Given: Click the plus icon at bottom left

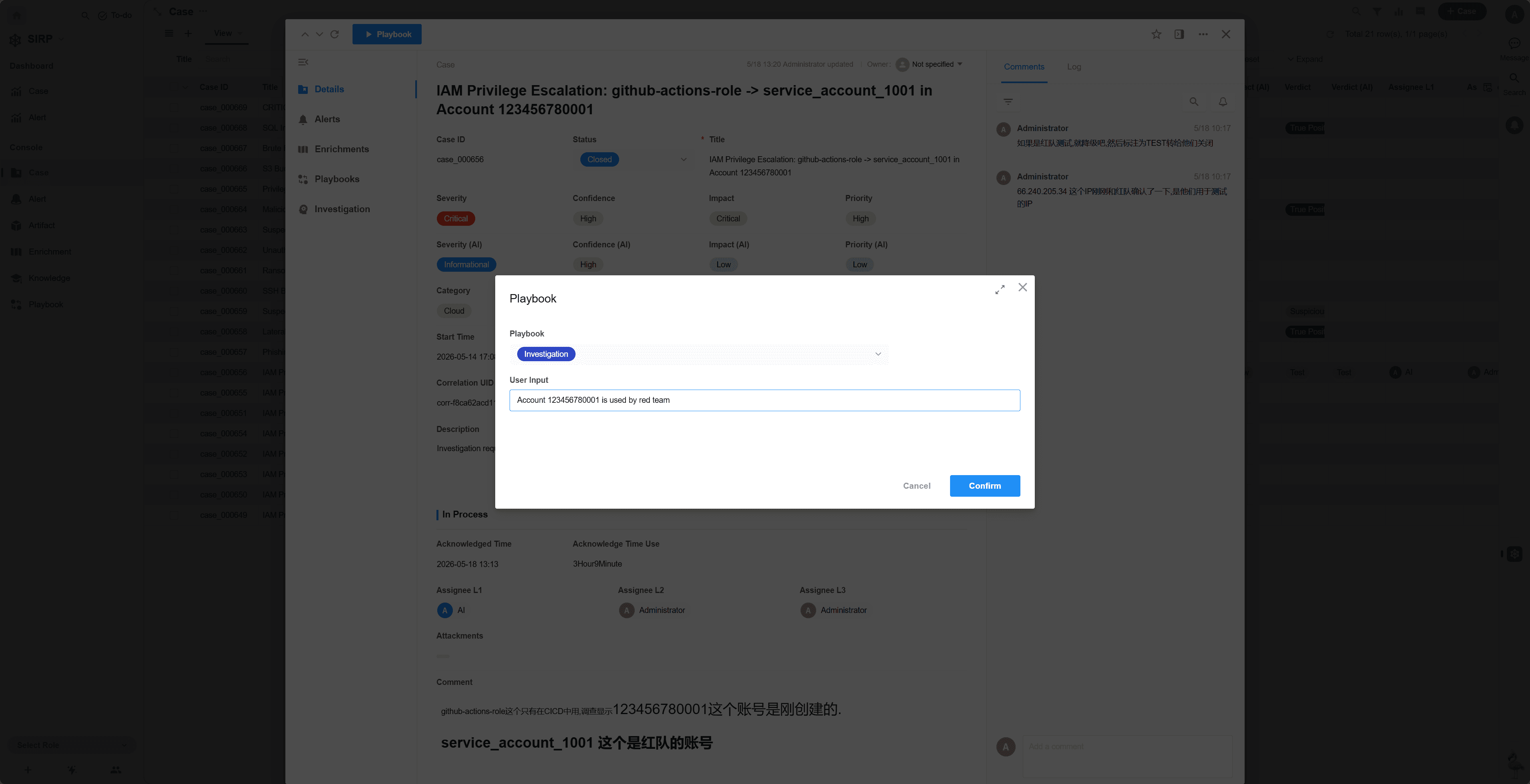Looking at the screenshot, I should [27, 770].
